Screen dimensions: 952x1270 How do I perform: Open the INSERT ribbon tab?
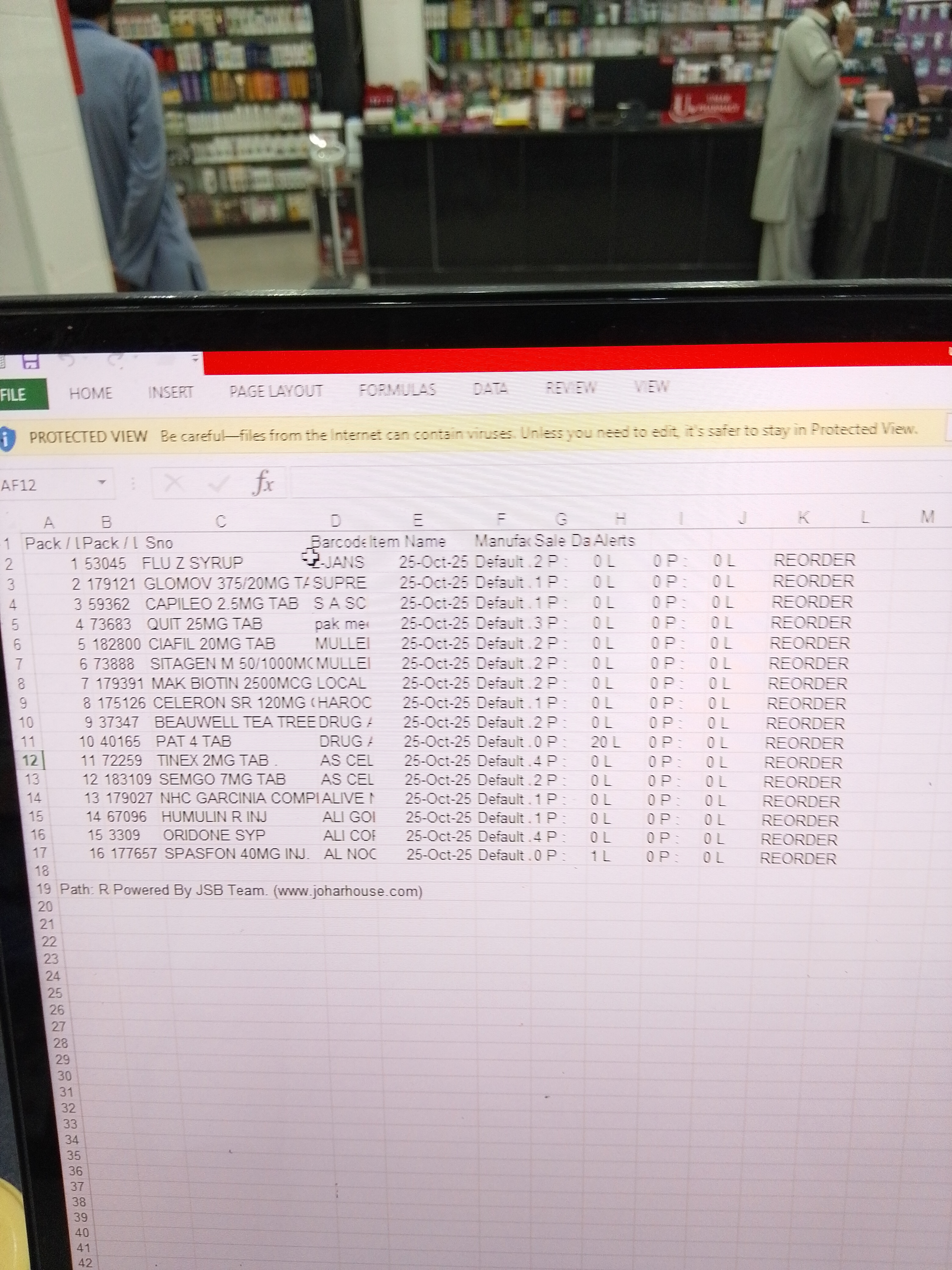[171, 392]
